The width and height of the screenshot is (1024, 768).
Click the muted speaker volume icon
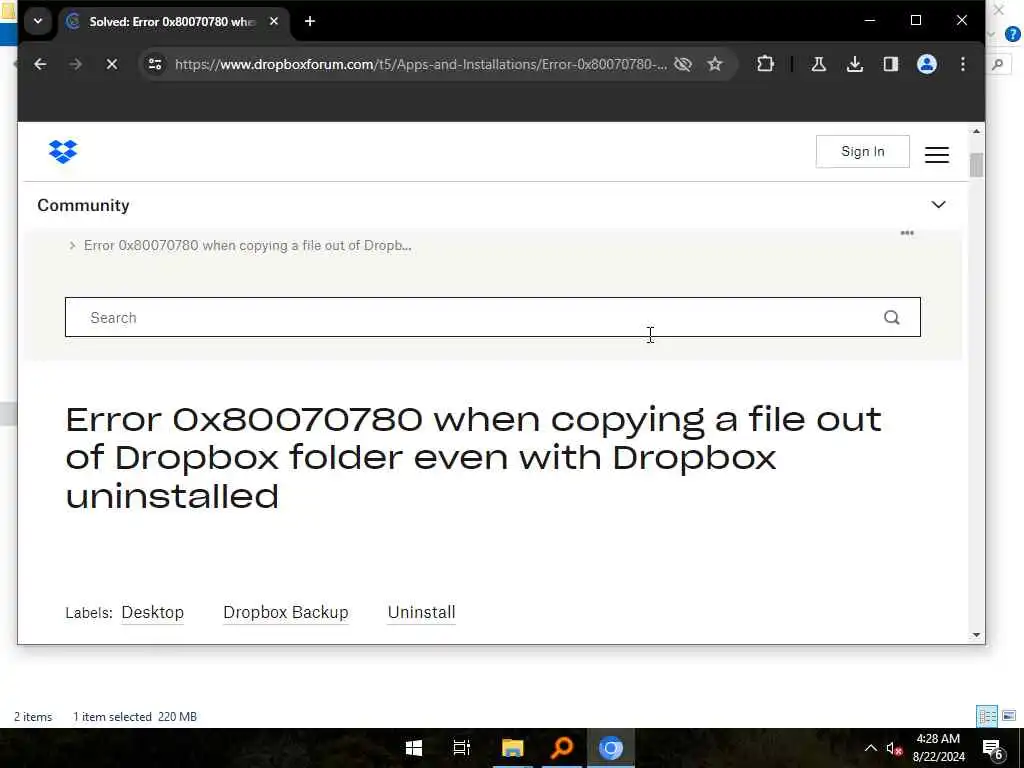click(894, 748)
